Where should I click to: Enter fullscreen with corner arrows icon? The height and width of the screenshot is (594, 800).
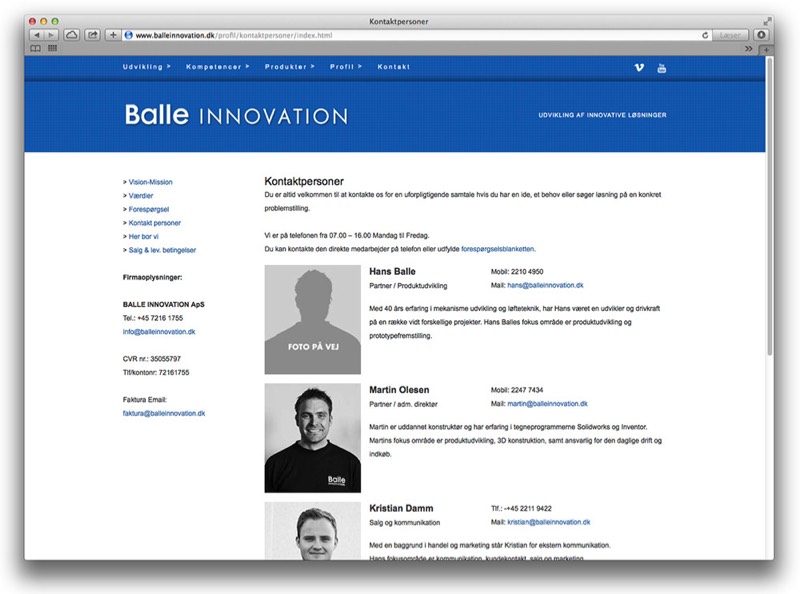(x=767, y=21)
